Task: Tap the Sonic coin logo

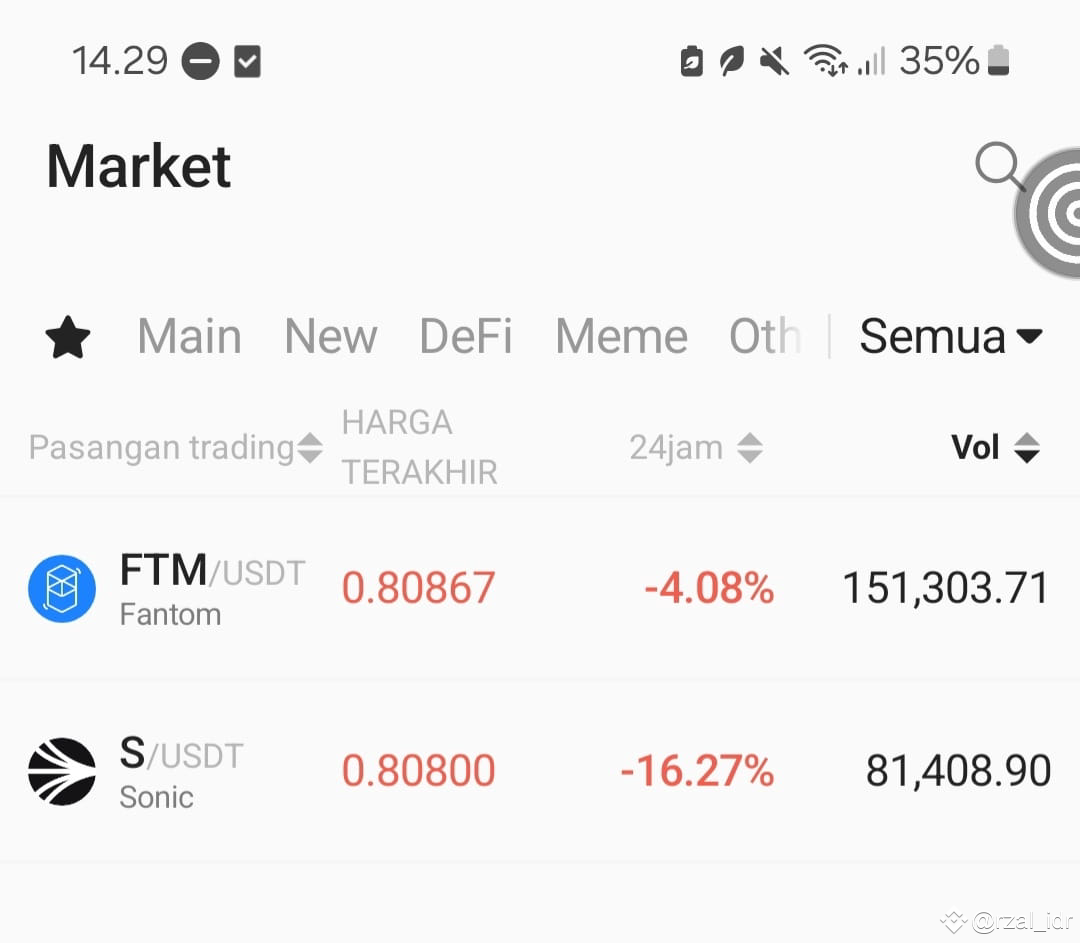Action: (x=62, y=770)
